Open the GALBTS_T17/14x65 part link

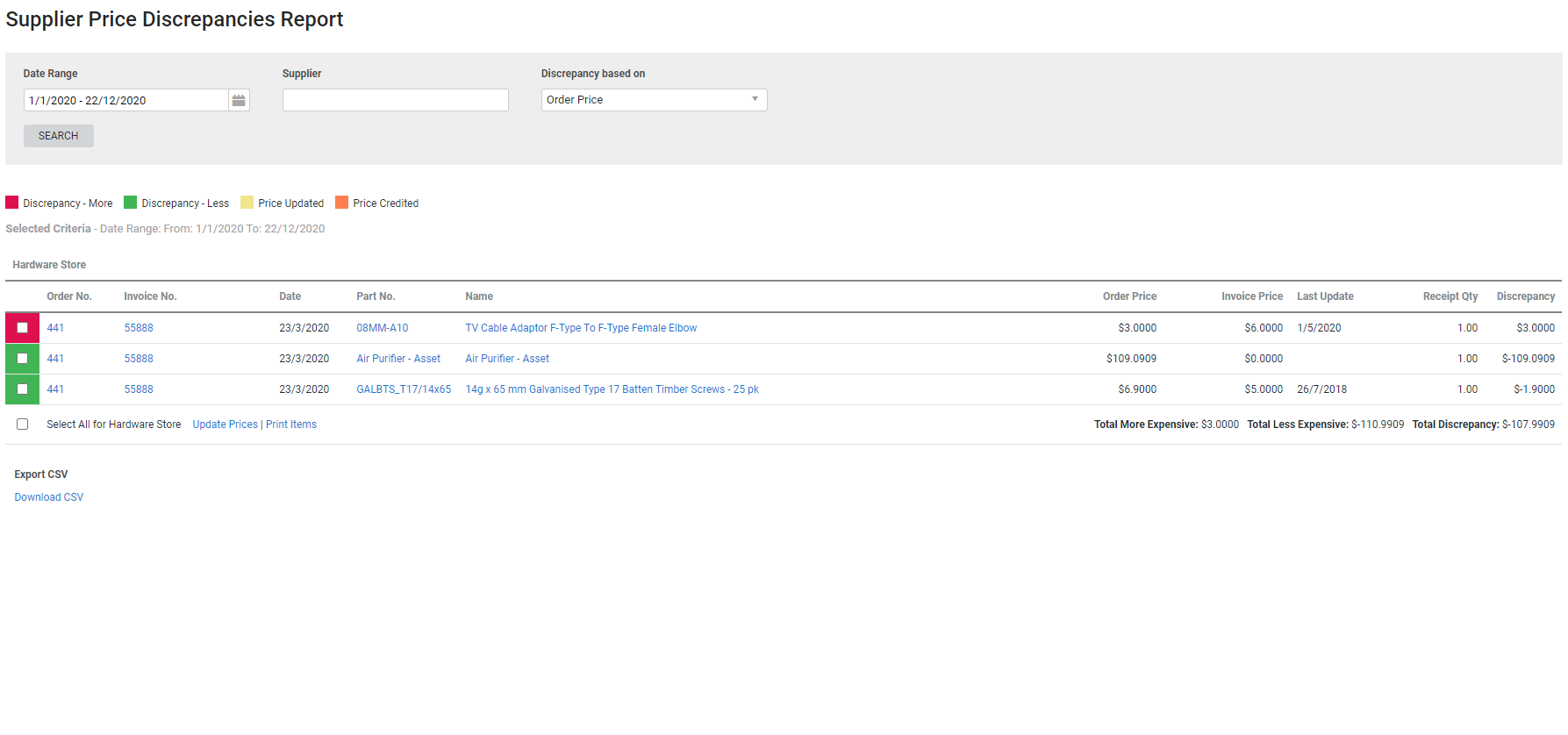[x=404, y=389]
